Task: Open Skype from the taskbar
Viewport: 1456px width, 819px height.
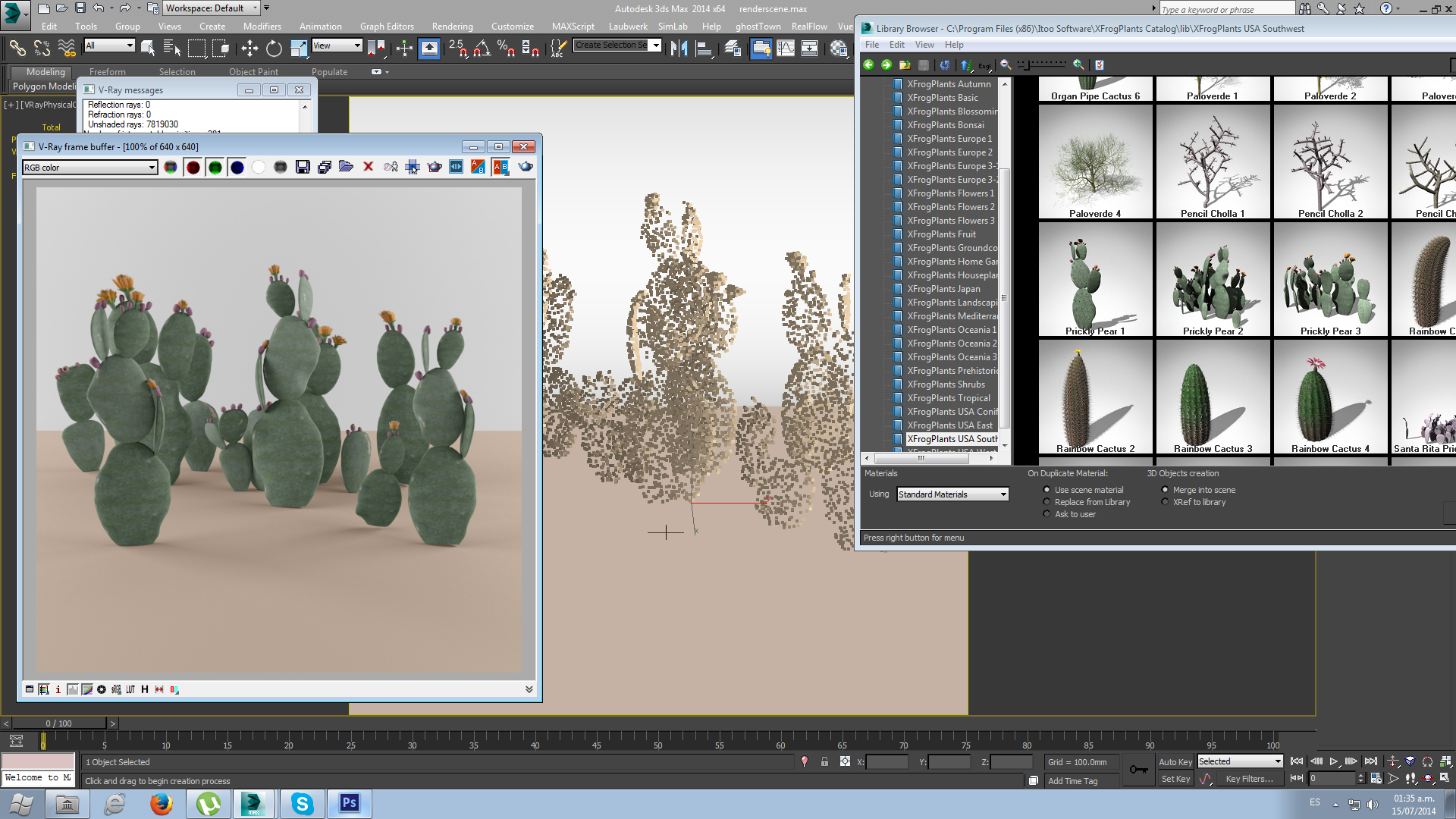Action: pyautogui.click(x=303, y=804)
